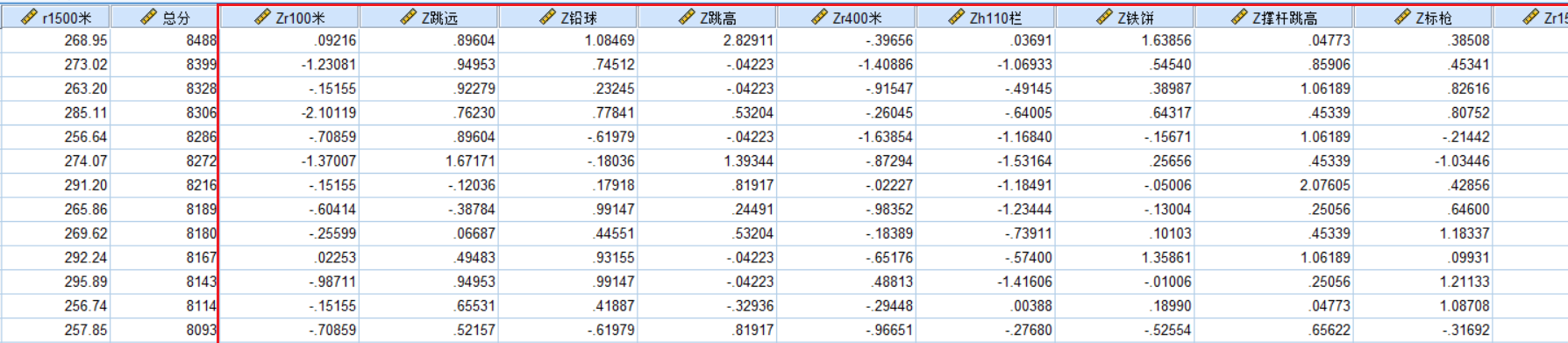This screenshot has height=343, width=1568.
Task: Select Z跳远 value .92279
Action: point(429,89)
